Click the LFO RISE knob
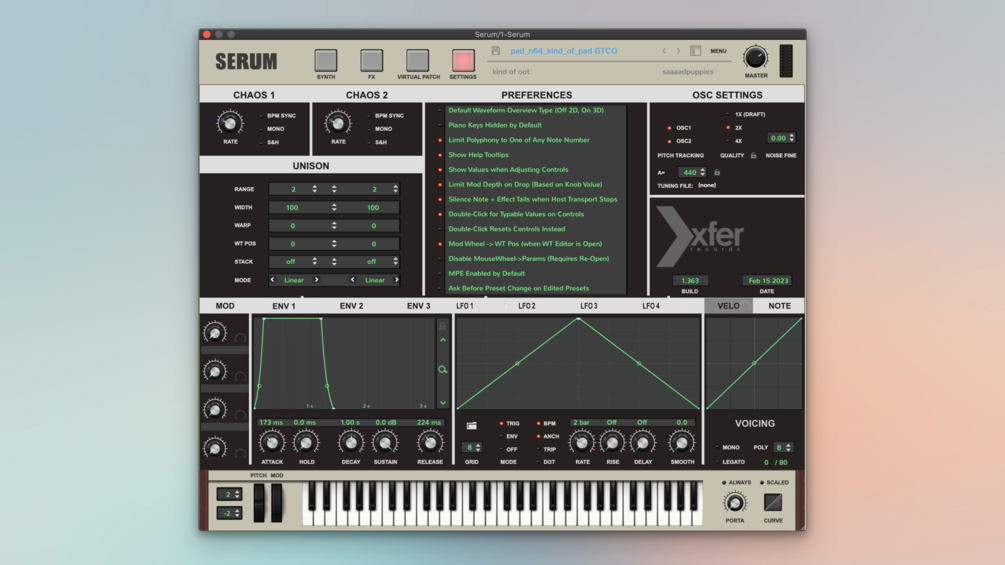 (x=613, y=443)
